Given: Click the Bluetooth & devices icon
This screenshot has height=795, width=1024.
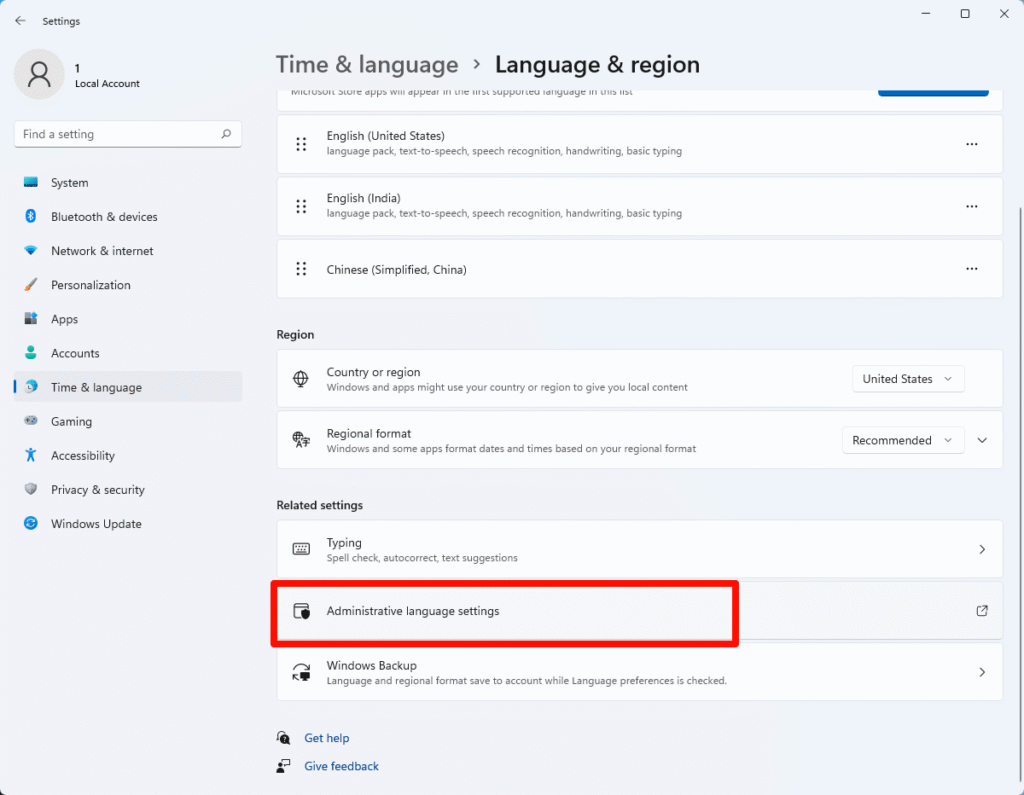Looking at the screenshot, I should (x=31, y=217).
